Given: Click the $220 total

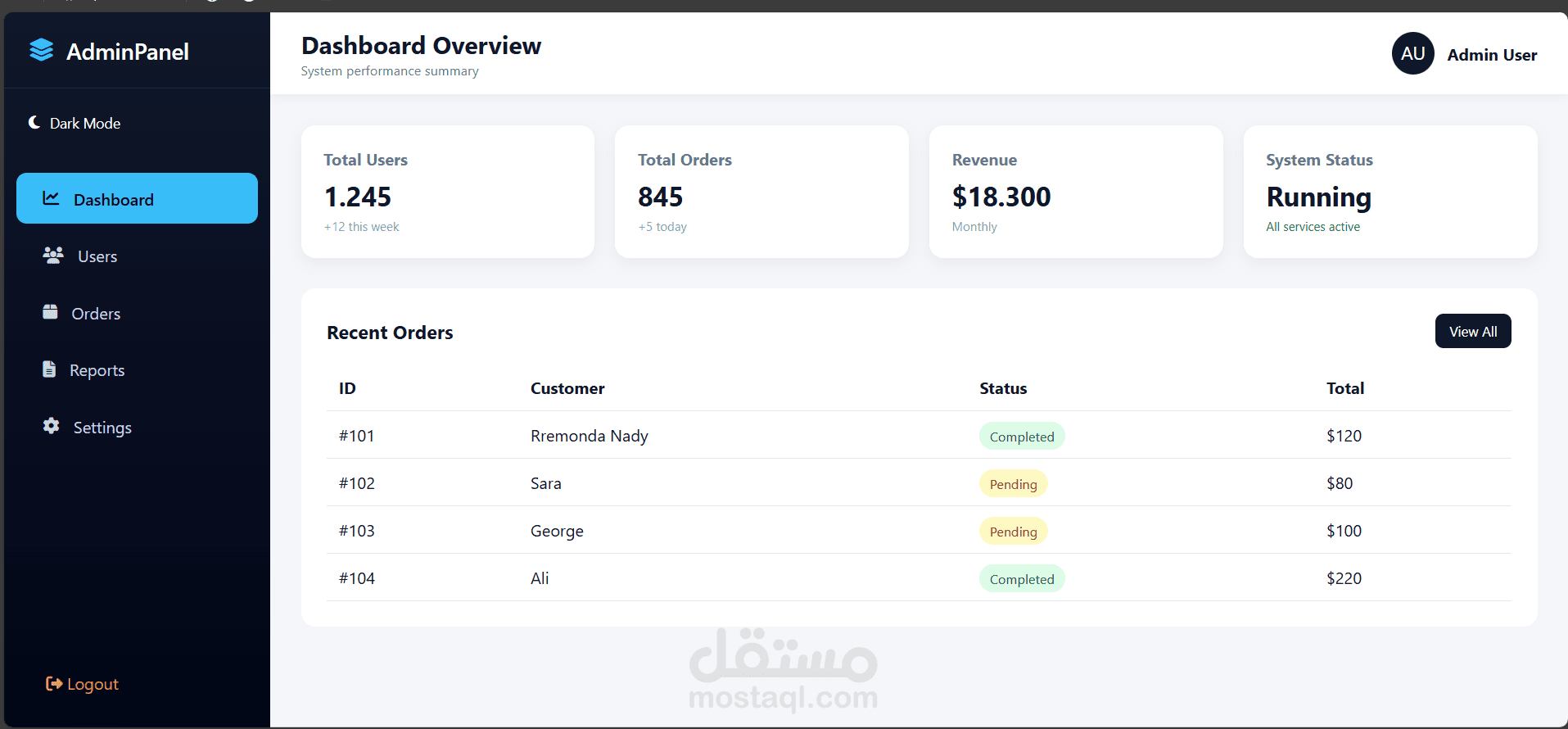Looking at the screenshot, I should pyautogui.click(x=1344, y=578).
